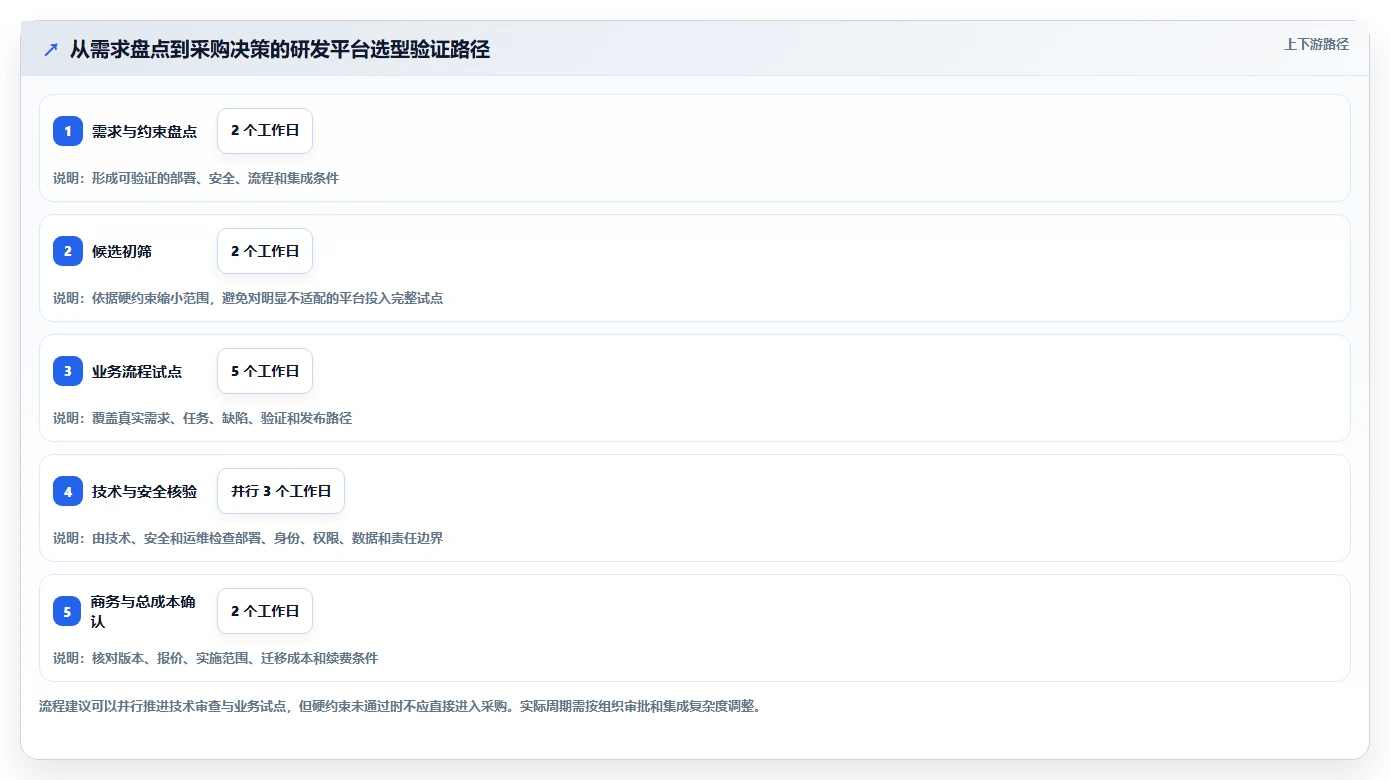The image size is (1390, 780).
Task: Click the arrow icon beside the path title
Action: click(x=51, y=49)
